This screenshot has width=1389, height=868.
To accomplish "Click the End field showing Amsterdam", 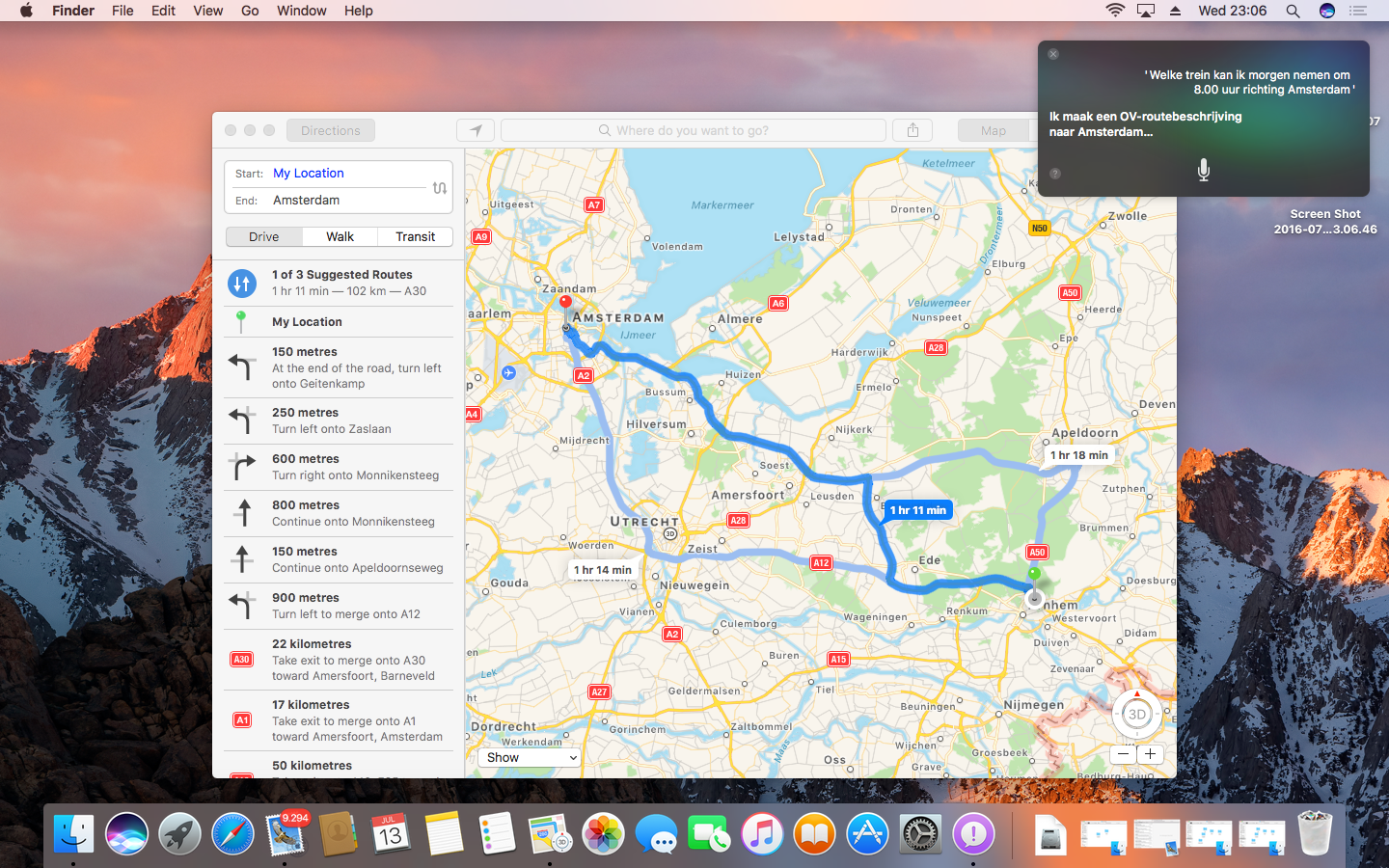I will (x=327, y=201).
